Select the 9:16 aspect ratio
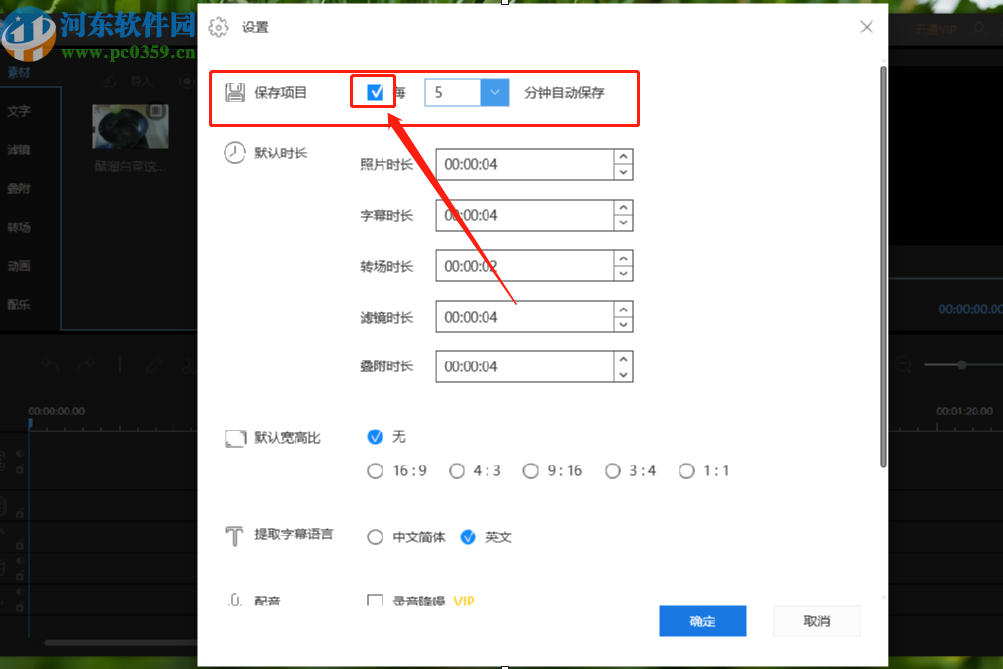The image size is (1003, 669). point(530,471)
